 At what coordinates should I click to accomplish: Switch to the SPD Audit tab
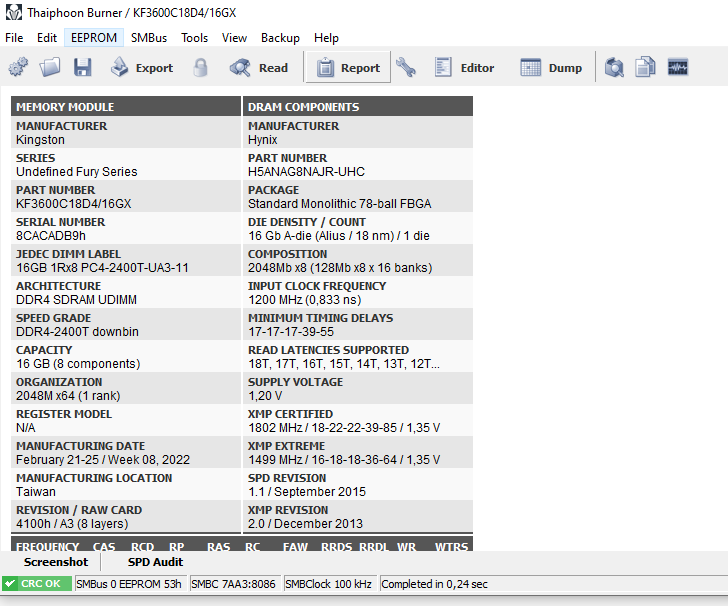tap(155, 562)
